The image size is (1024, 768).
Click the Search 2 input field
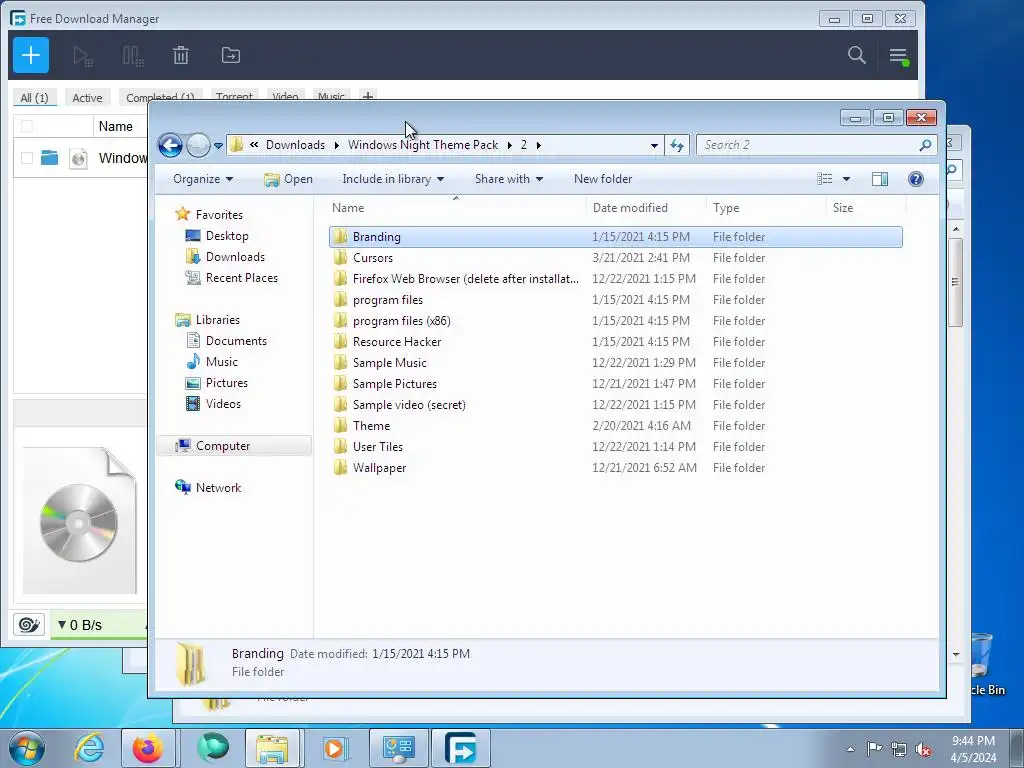click(816, 145)
